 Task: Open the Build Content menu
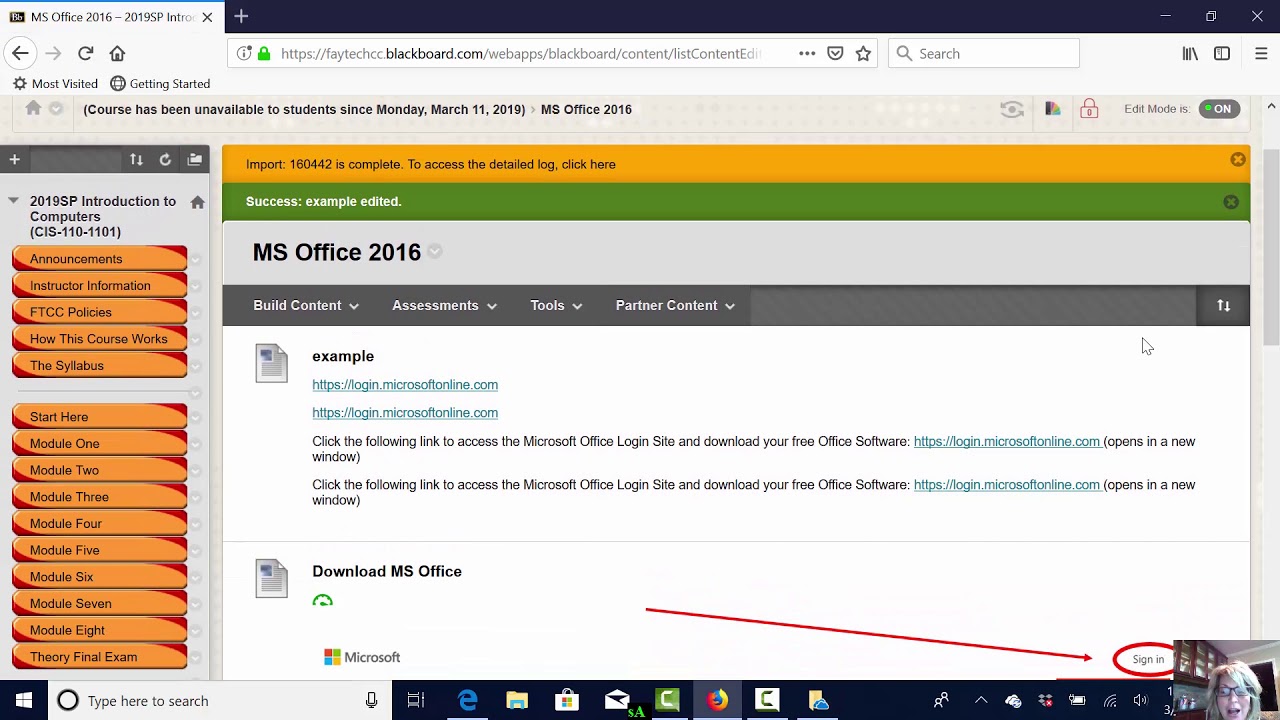tap(306, 305)
